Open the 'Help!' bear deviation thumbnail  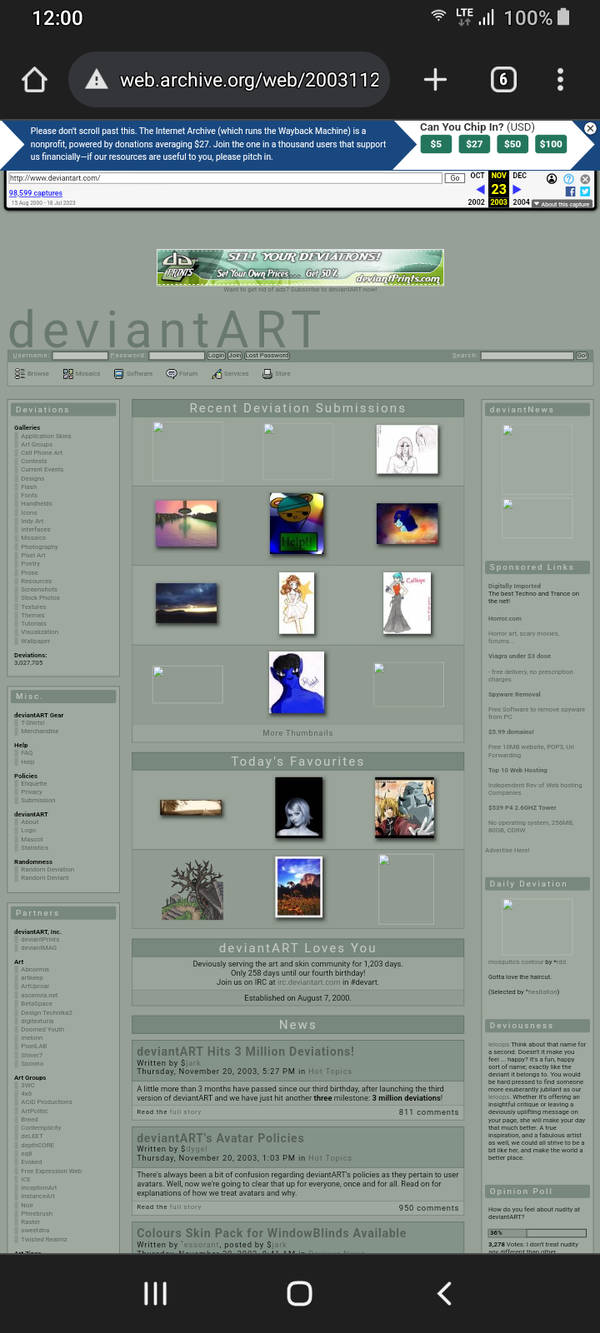point(296,524)
